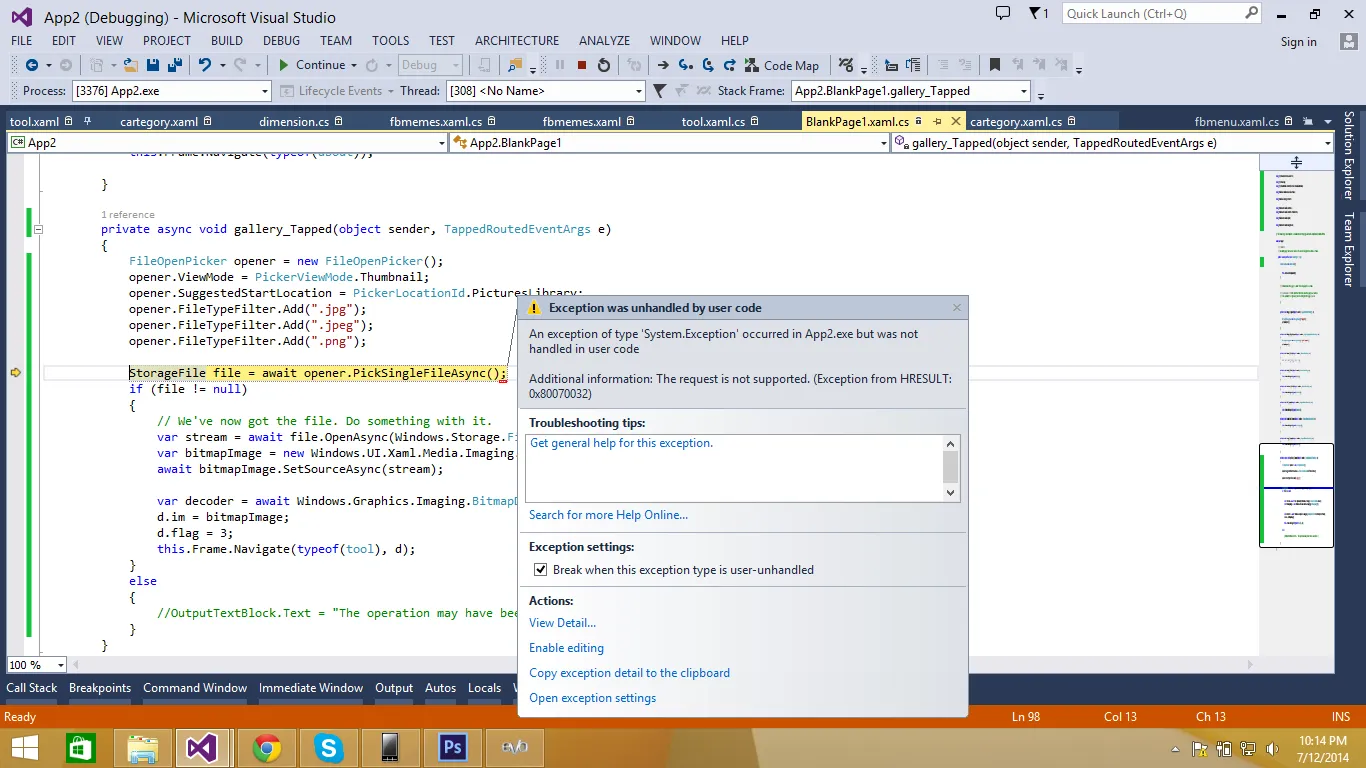Click the Step Out icon
This screenshot has height=768, width=1366.
(x=730, y=65)
